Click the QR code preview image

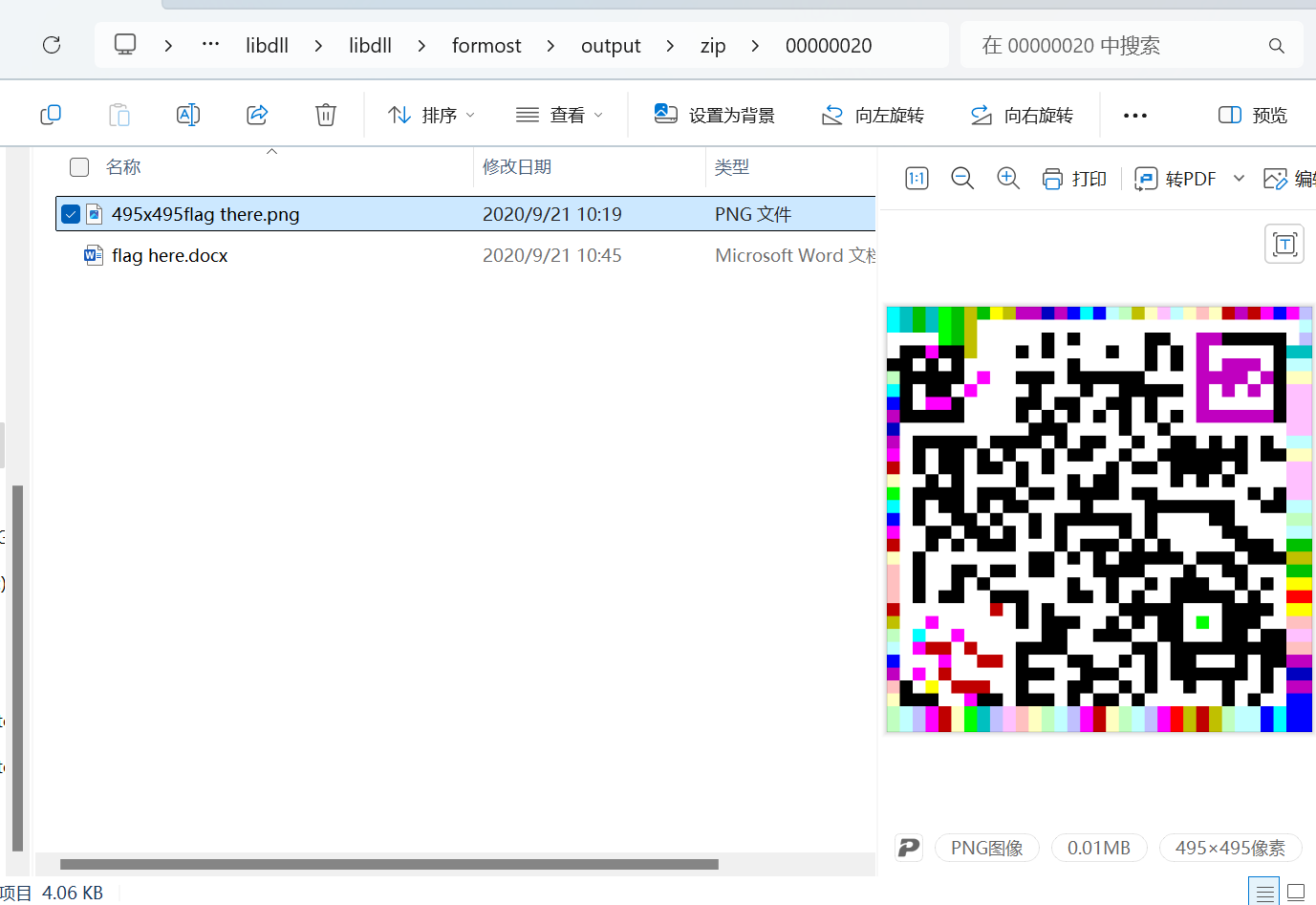(x=1099, y=520)
